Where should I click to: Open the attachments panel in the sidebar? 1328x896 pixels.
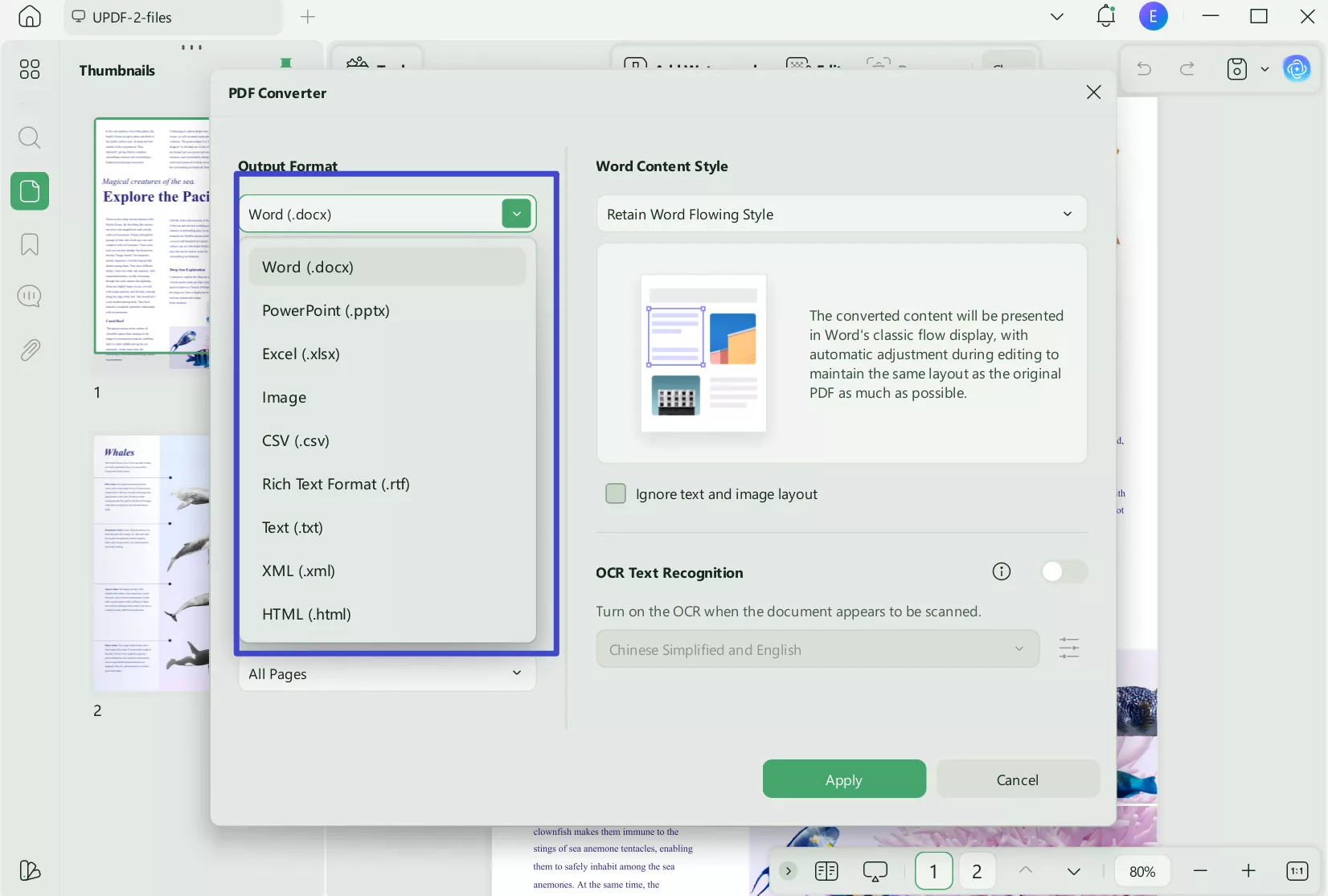click(29, 350)
